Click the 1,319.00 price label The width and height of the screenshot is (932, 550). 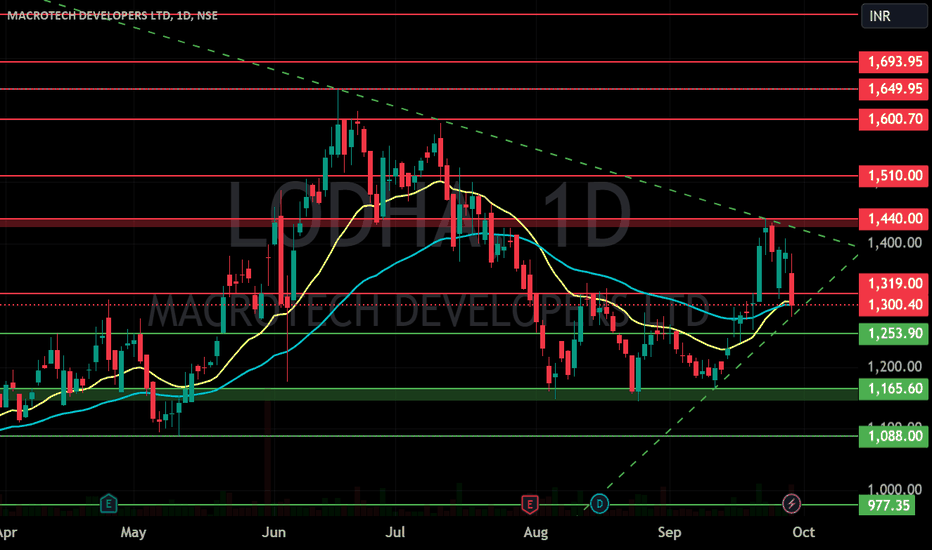pos(893,284)
